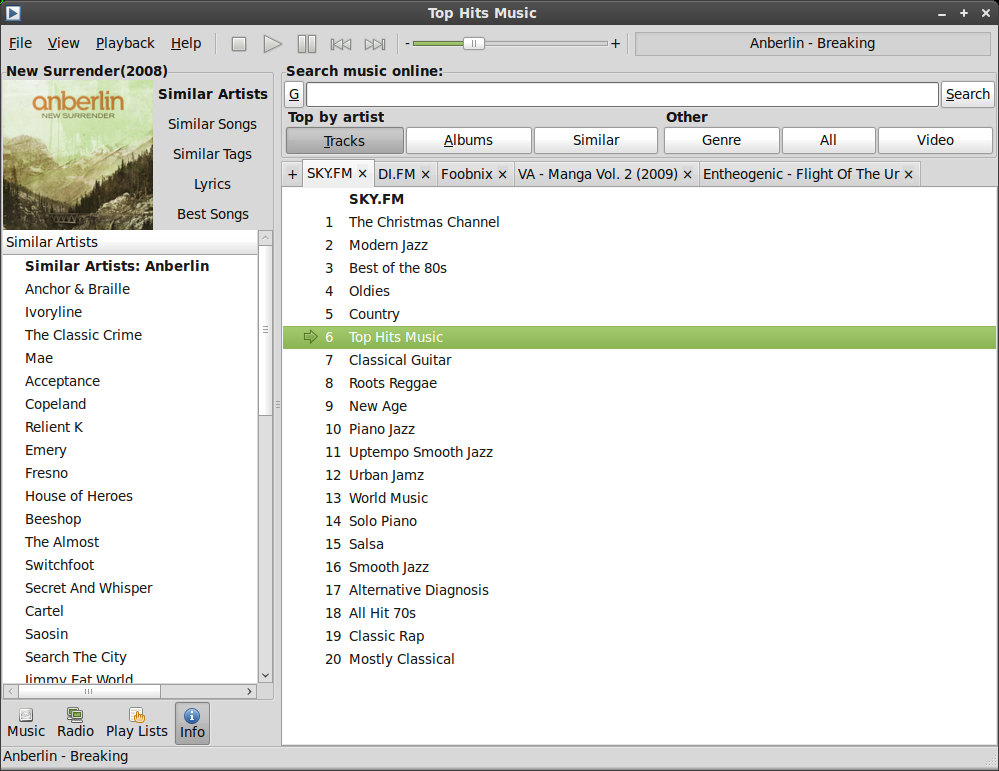The image size is (999, 771).
Task: Click the volume slider handle
Action: [473, 43]
